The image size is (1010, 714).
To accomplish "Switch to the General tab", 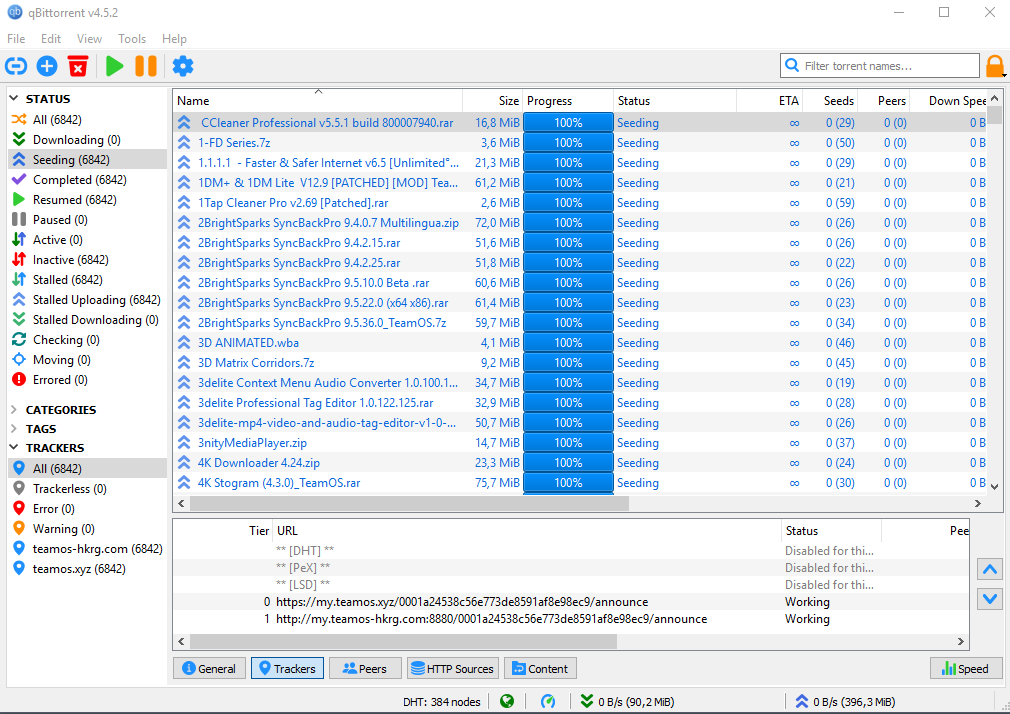I will (x=209, y=668).
